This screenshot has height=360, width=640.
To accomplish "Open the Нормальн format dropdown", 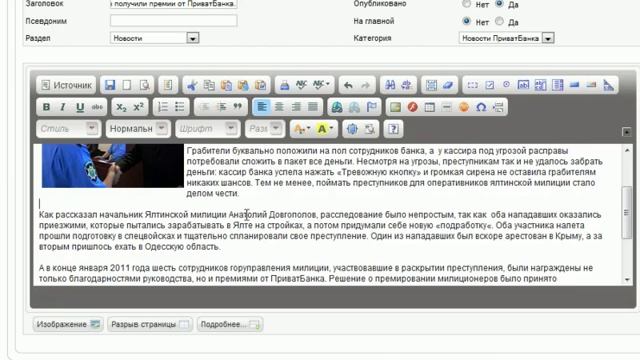I will coord(138,129).
